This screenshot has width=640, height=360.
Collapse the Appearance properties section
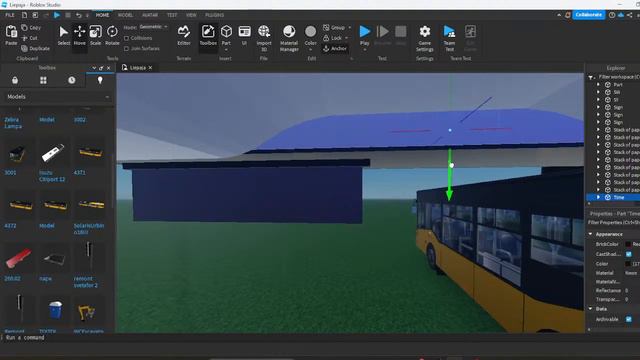[x=590, y=234]
